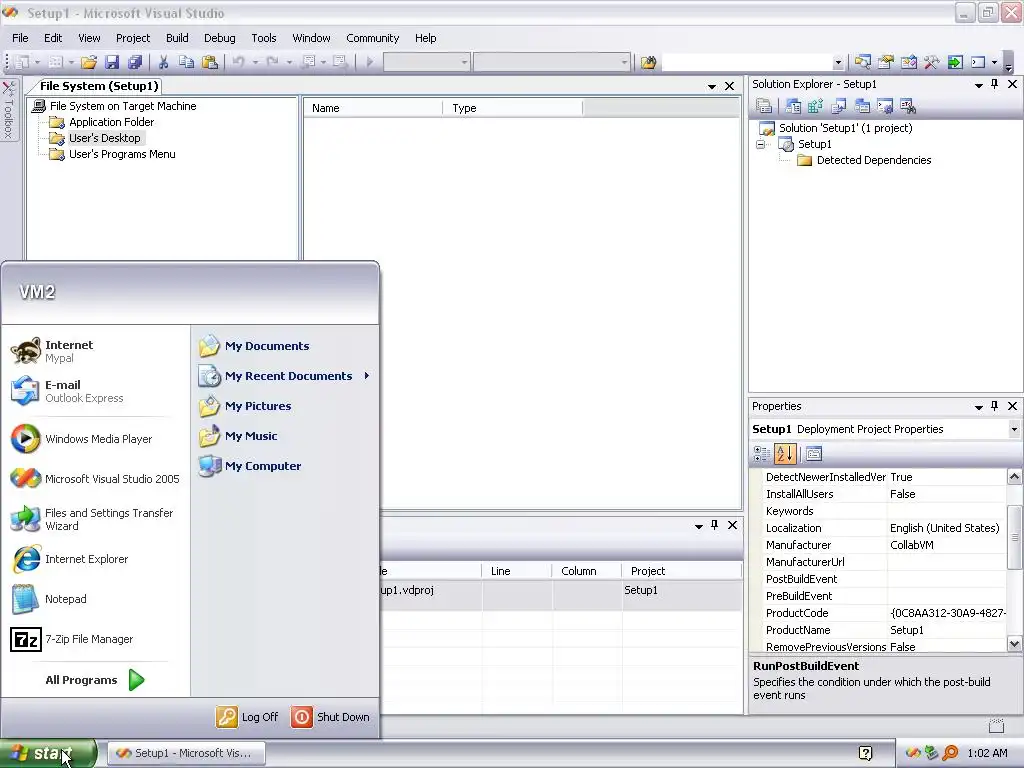Open the Community menu
Image resolution: width=1024 pixels, height=768 pixels.
click(372, 38)
